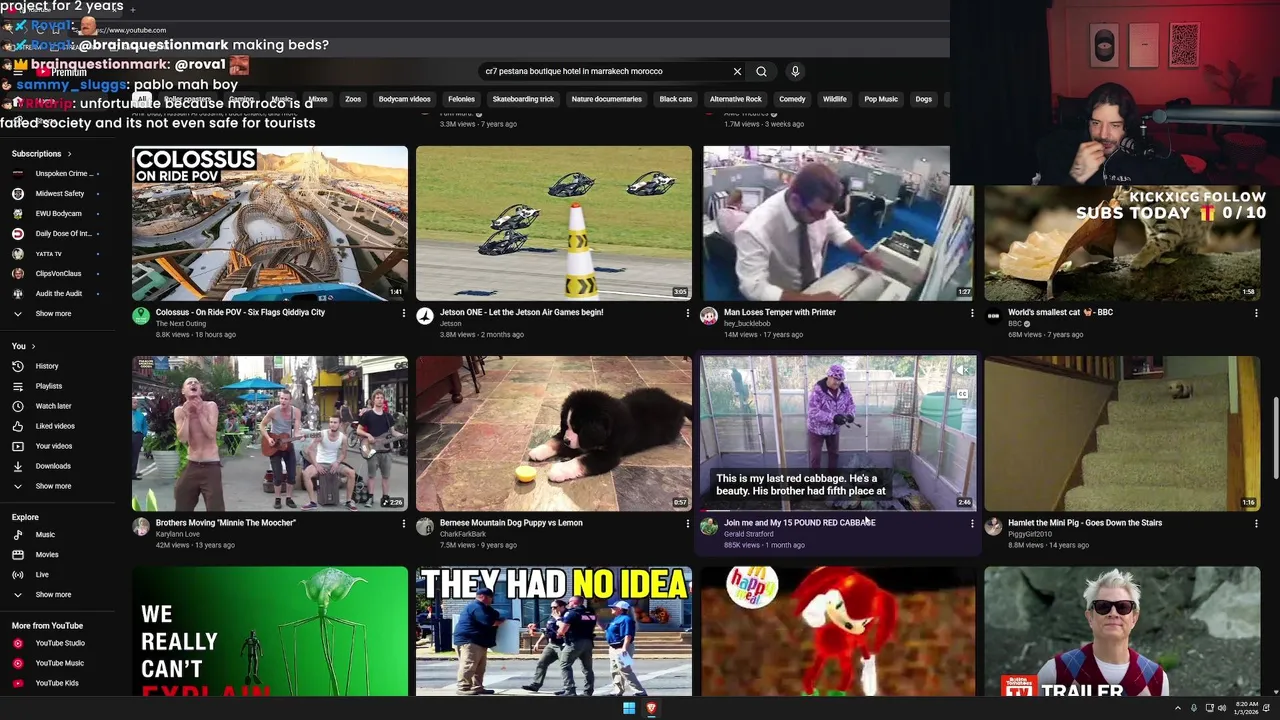
Task: Select the Skateboarding trick chip
Action: pyautogui.click(x=523, y=99)
